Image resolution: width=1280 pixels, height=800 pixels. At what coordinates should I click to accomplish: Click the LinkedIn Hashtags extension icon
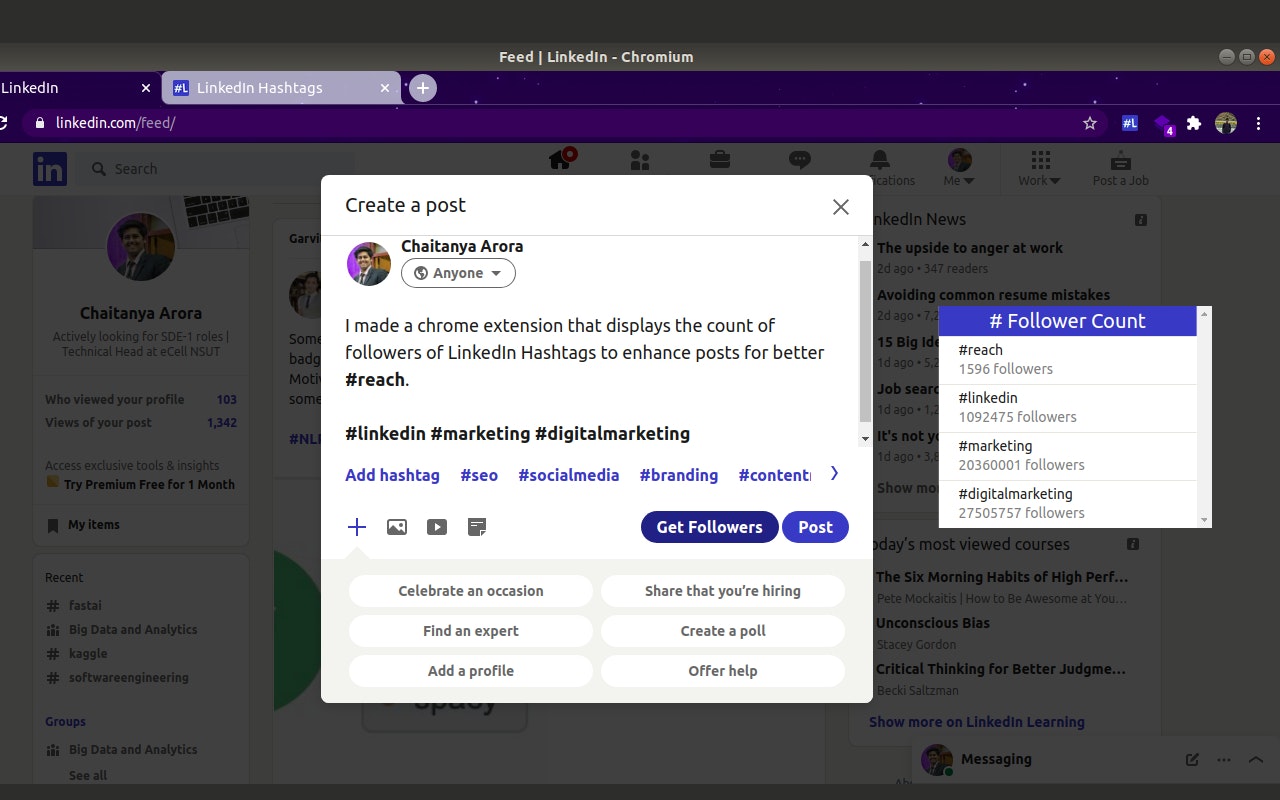[x=1129, y=123]
